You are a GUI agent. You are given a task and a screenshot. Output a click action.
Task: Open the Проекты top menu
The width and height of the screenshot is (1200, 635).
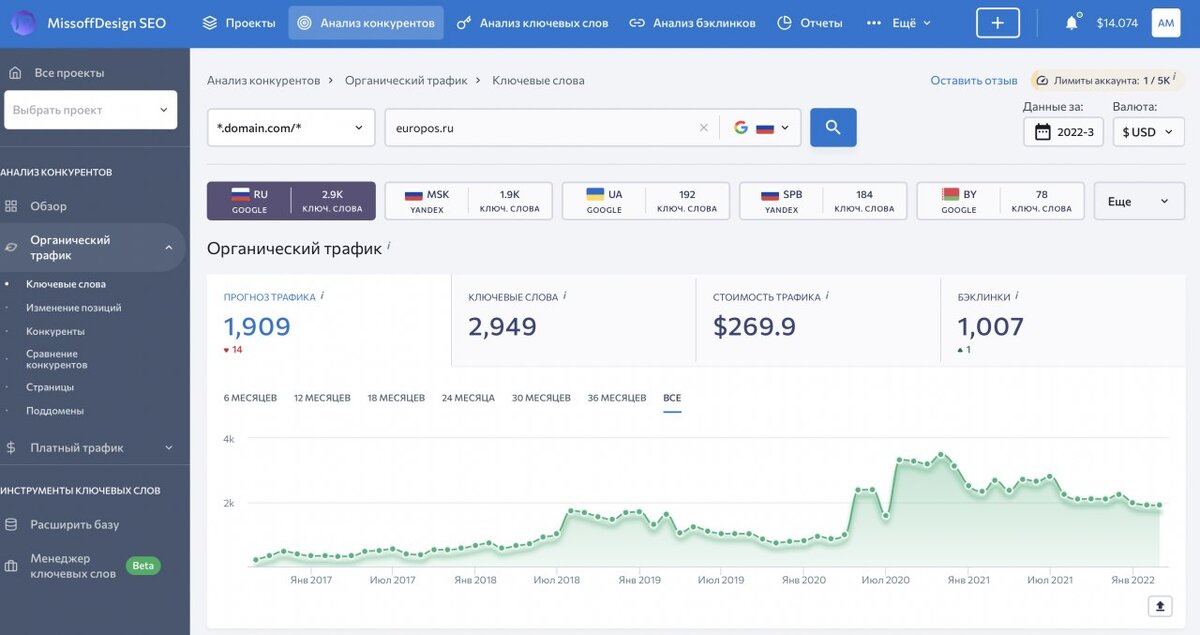point(239,22)
